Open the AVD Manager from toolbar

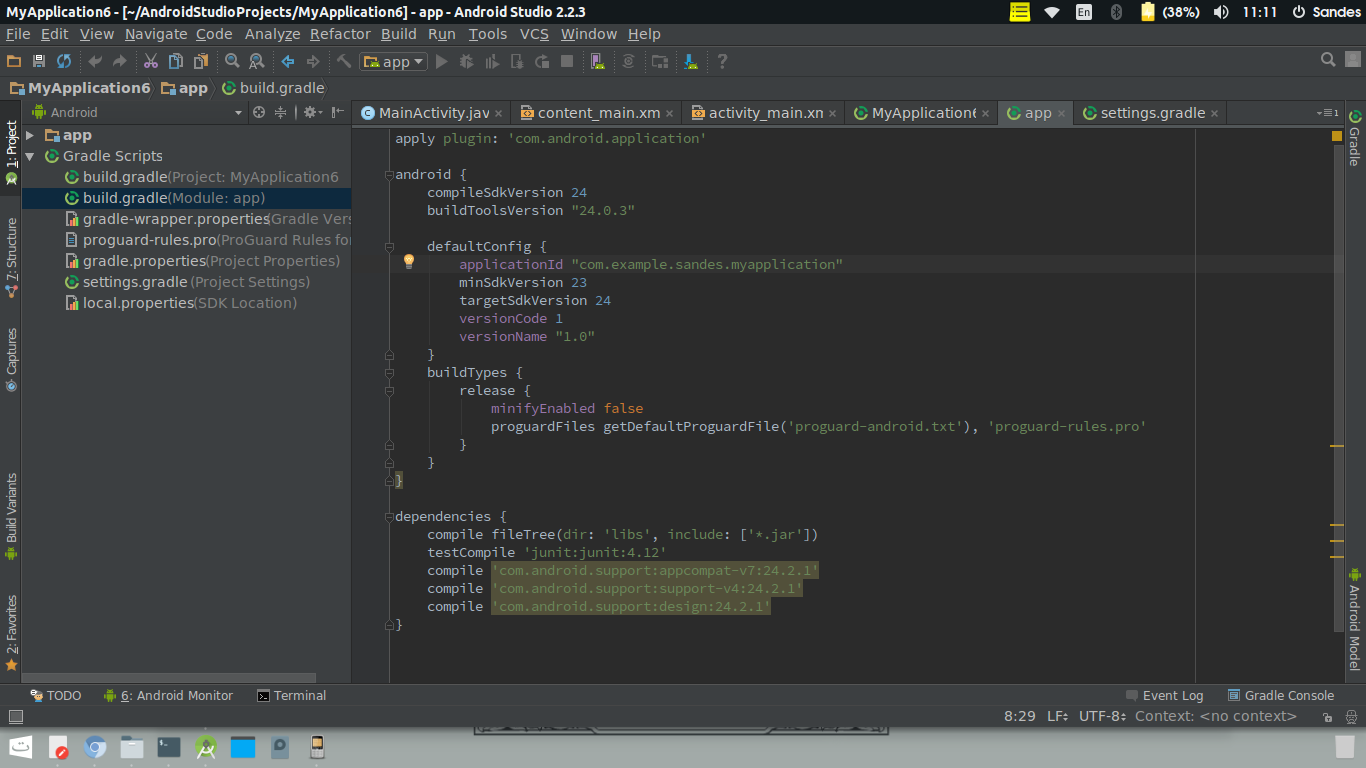[x=597, y=62]
